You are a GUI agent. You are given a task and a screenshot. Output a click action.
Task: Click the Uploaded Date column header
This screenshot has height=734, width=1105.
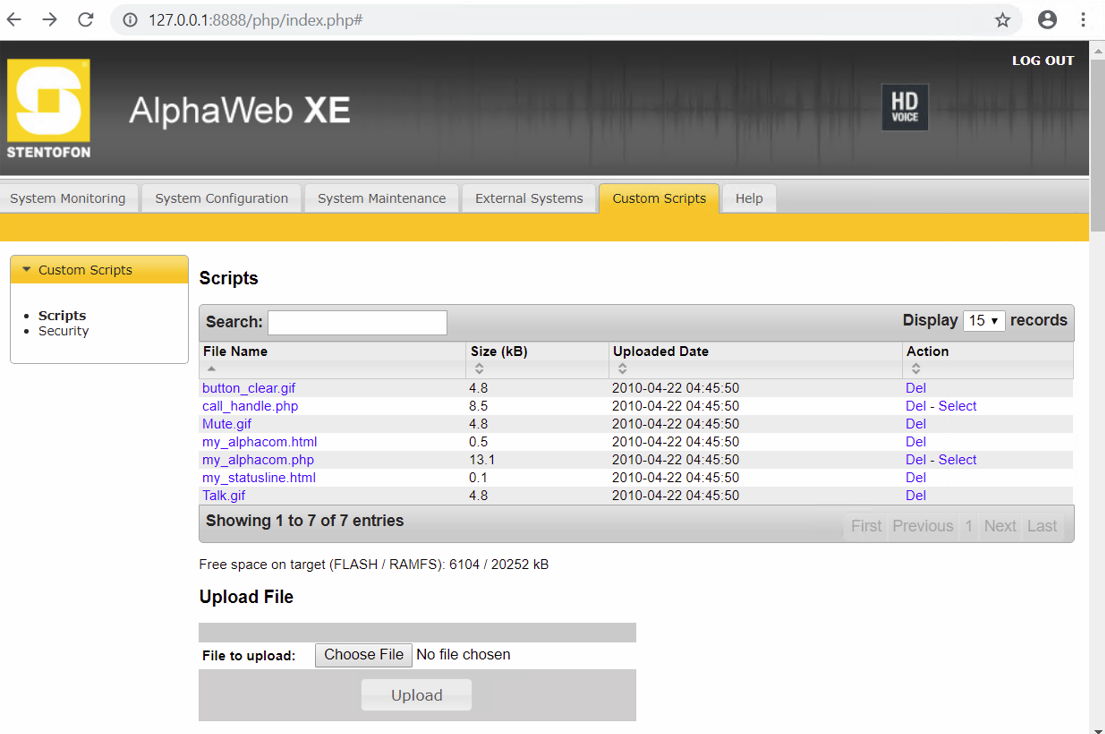[660, 352]
